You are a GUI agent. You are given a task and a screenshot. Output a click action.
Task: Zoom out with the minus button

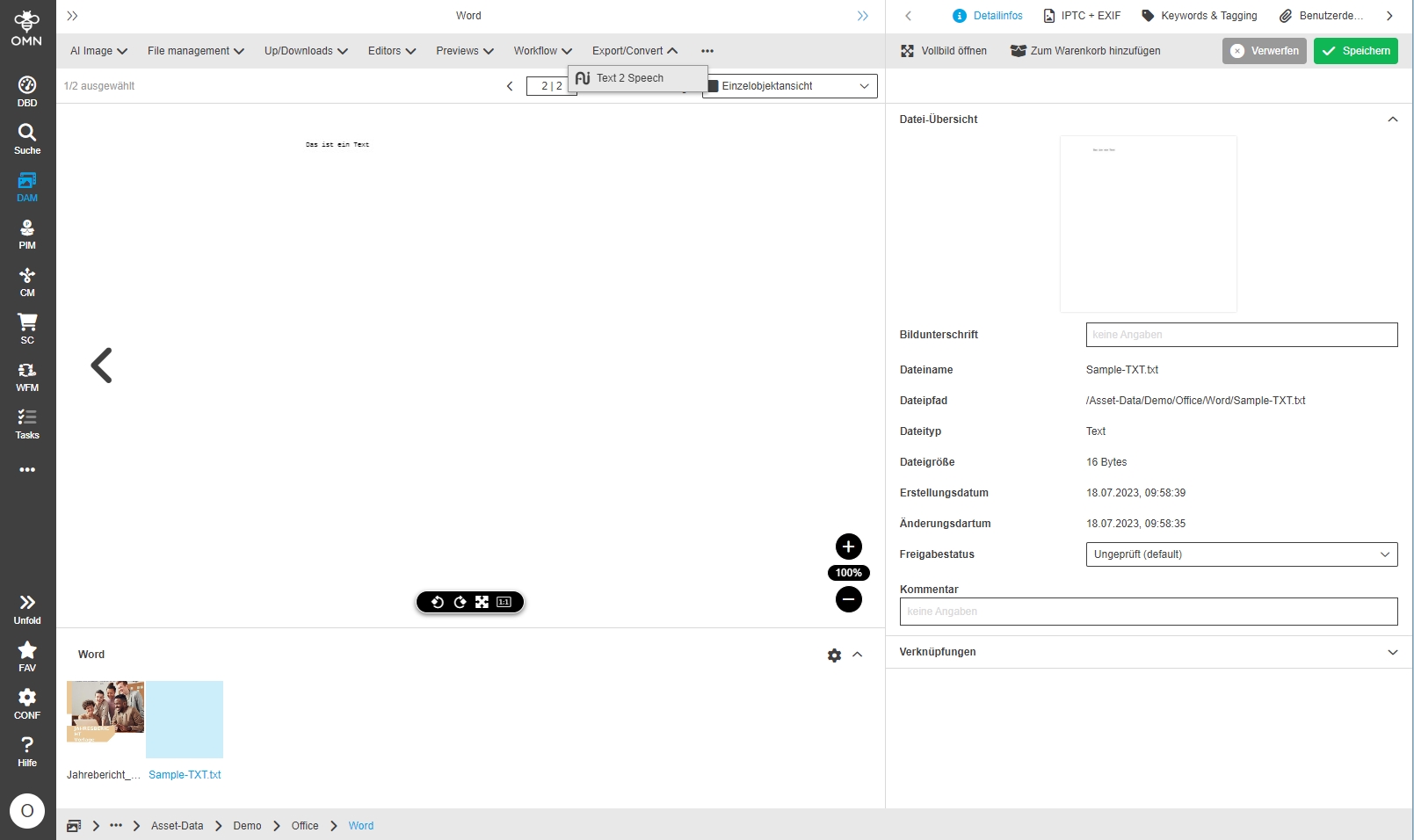(849, 599)
